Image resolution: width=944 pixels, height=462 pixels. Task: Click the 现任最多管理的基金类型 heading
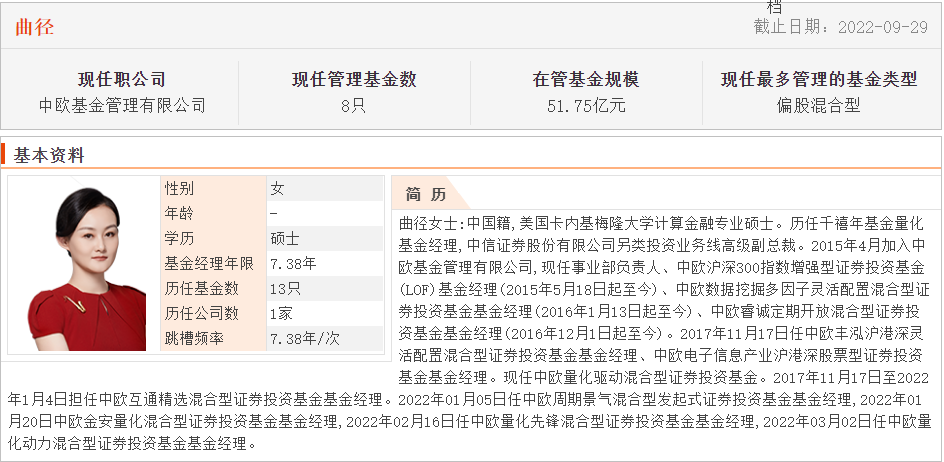(x=819, y=79)
